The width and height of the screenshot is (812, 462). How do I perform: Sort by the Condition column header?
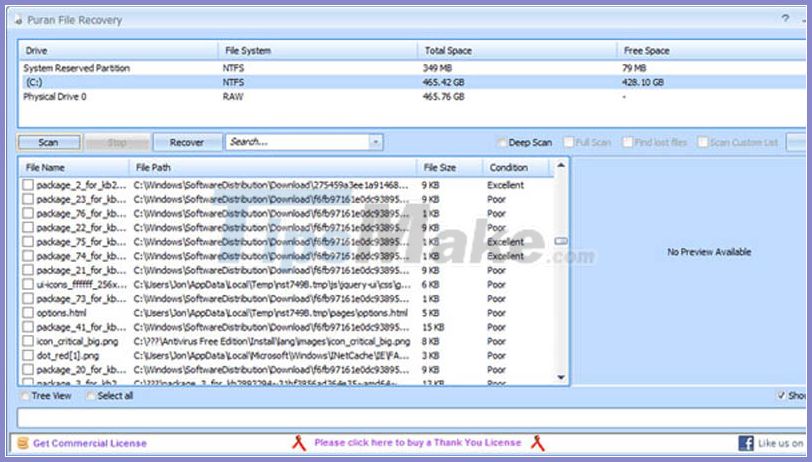[516, 168]
